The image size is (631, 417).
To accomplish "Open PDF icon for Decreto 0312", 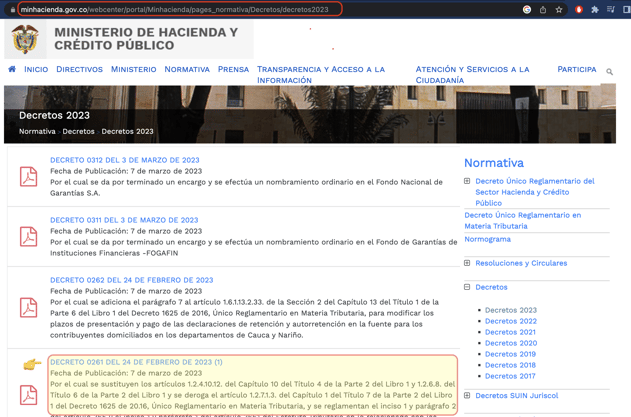I will [x=29, y=176].
